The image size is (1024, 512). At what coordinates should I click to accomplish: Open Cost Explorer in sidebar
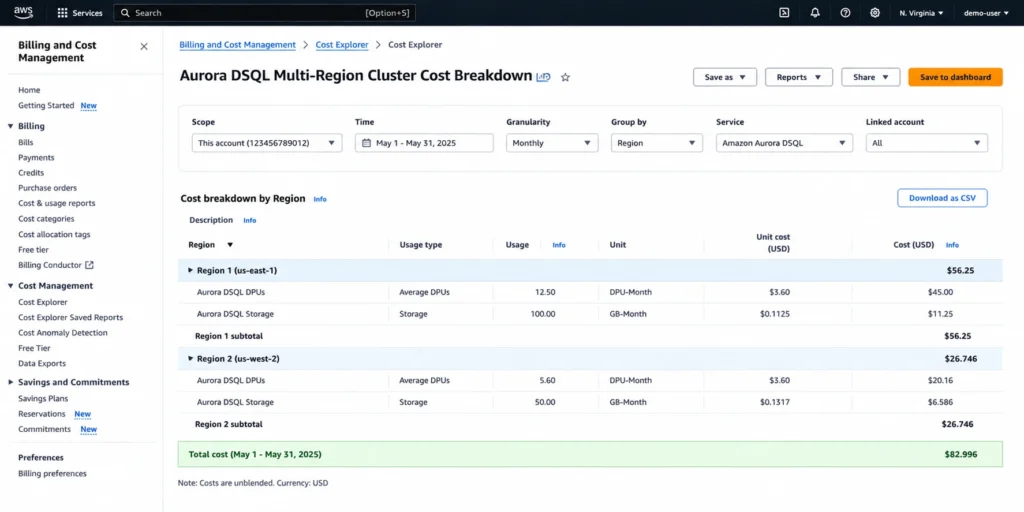[x=43, y=302]
